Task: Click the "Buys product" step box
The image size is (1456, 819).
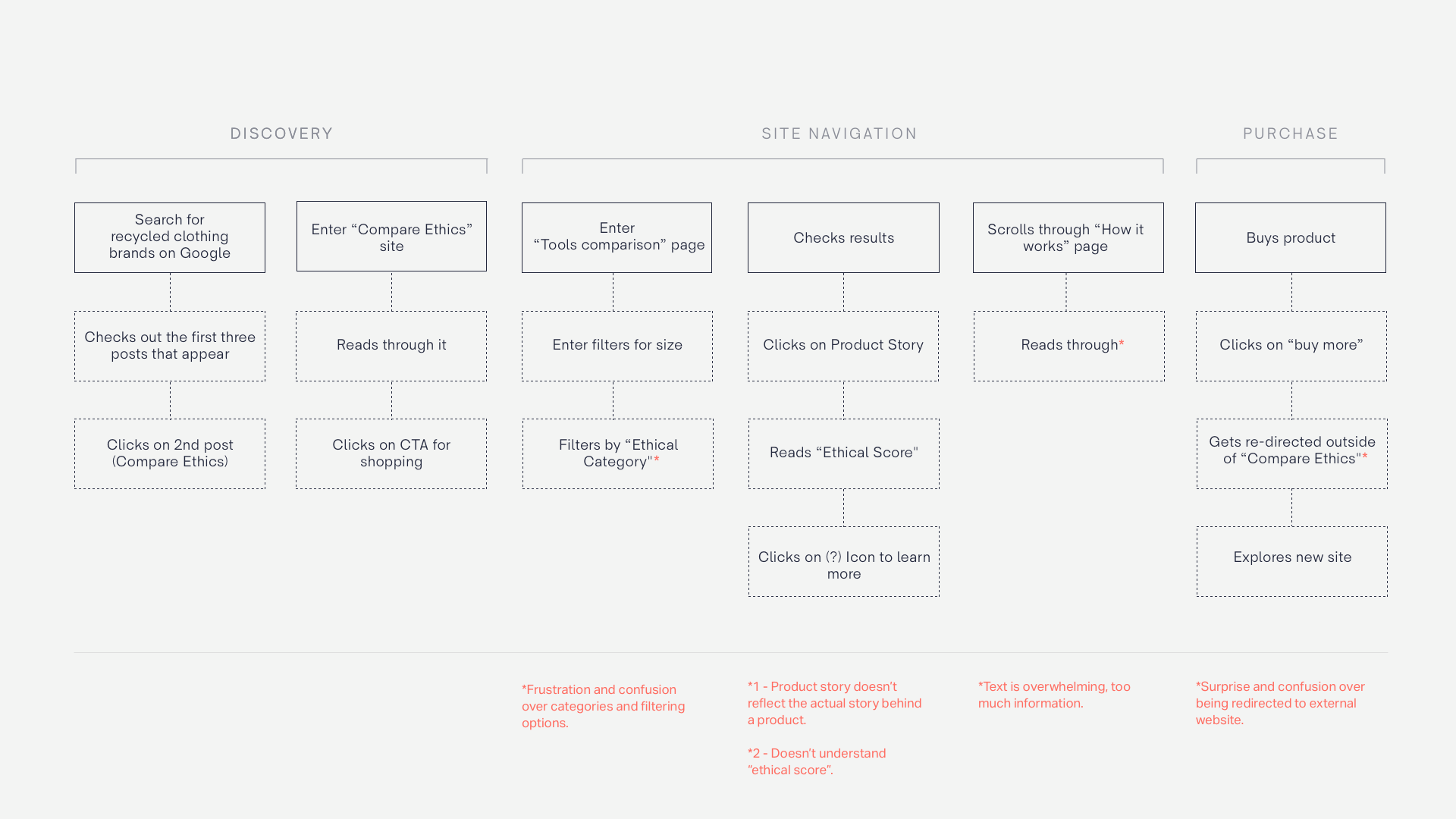Action: point(1290,237)
